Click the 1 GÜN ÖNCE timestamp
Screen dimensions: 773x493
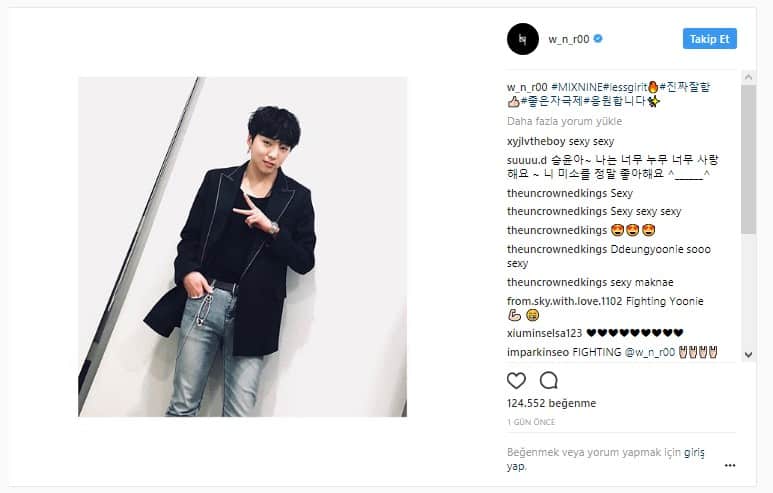pyautogui.click(x=531, y=422)
